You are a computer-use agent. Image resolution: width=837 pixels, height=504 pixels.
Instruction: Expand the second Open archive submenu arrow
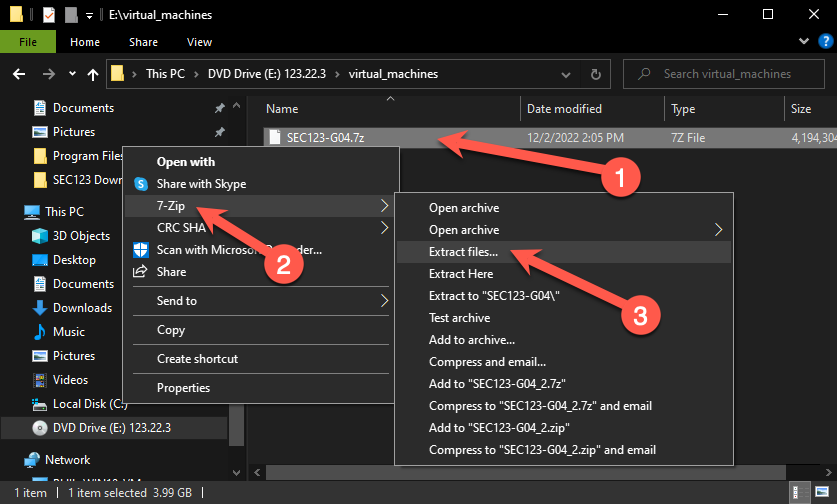pos(720,230)
